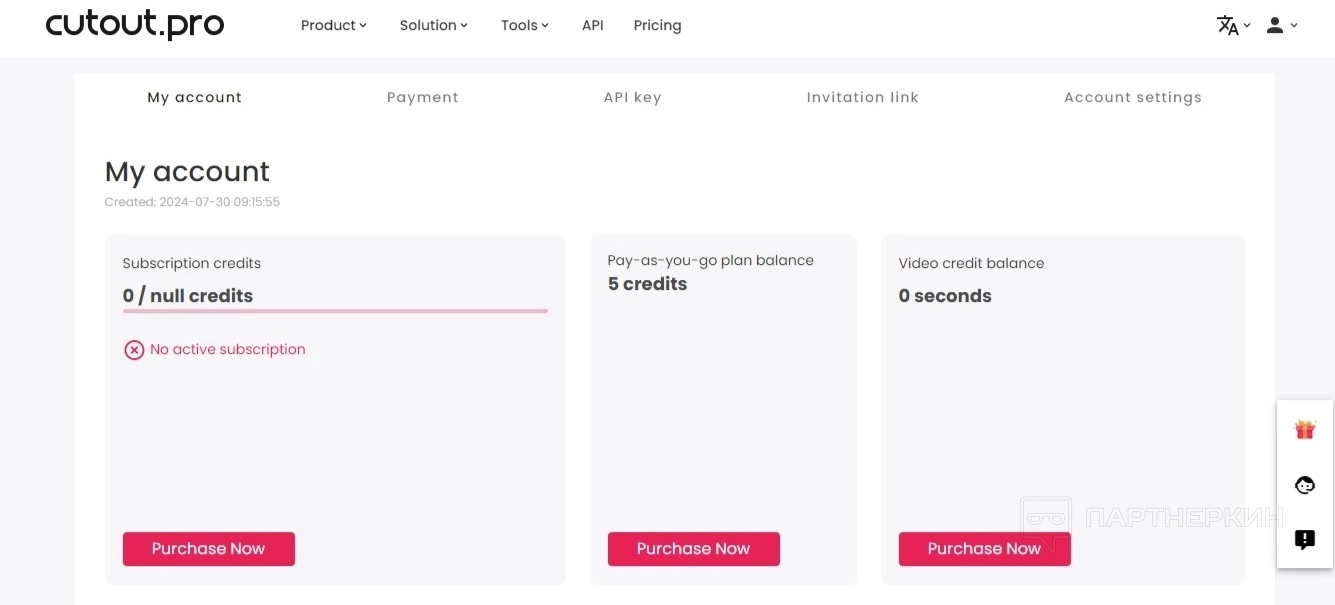Open the API page link

coord(593,26)
